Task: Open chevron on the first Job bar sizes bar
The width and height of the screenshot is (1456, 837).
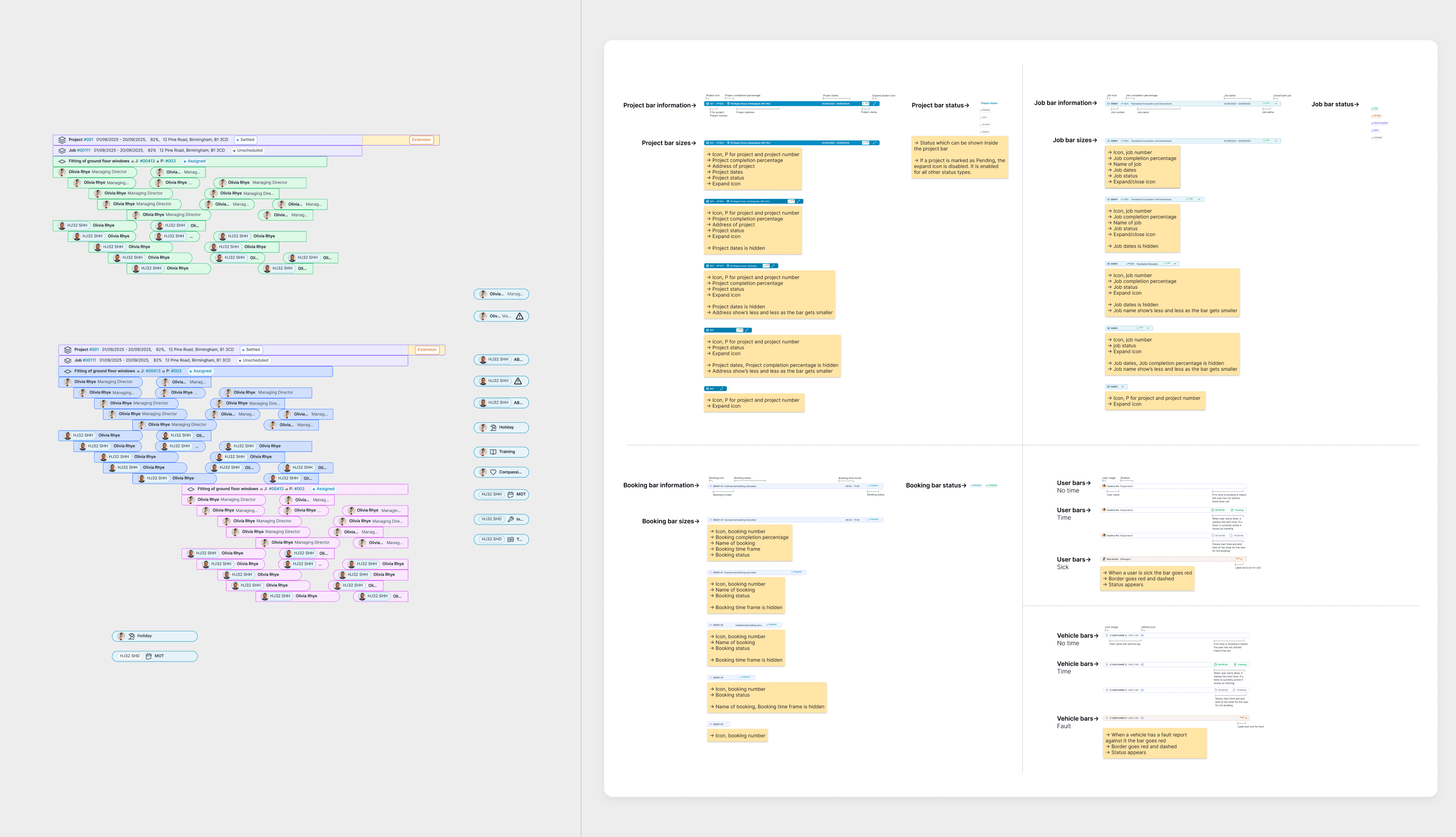Action: (x=1276, y=141)
